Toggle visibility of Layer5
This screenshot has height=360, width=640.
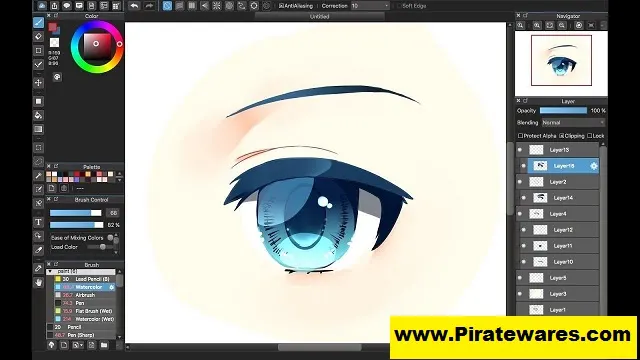(520, 278)
